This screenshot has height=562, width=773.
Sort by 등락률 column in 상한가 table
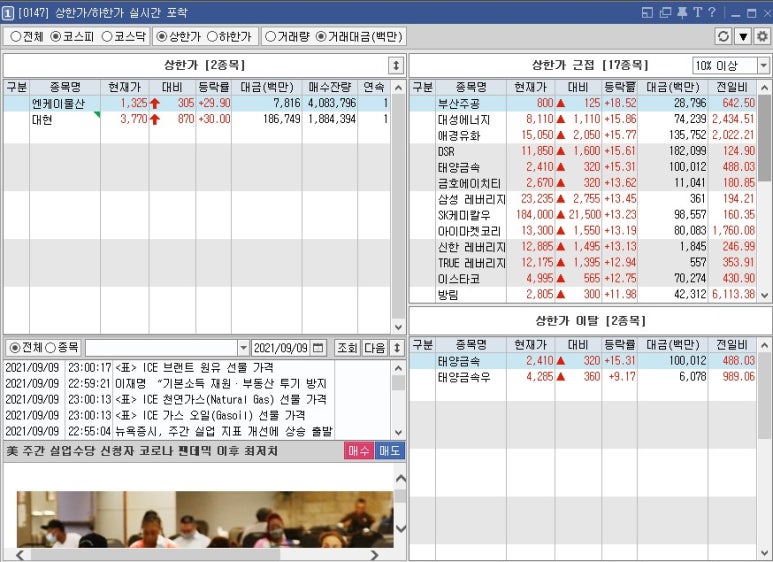pos(214,87)
